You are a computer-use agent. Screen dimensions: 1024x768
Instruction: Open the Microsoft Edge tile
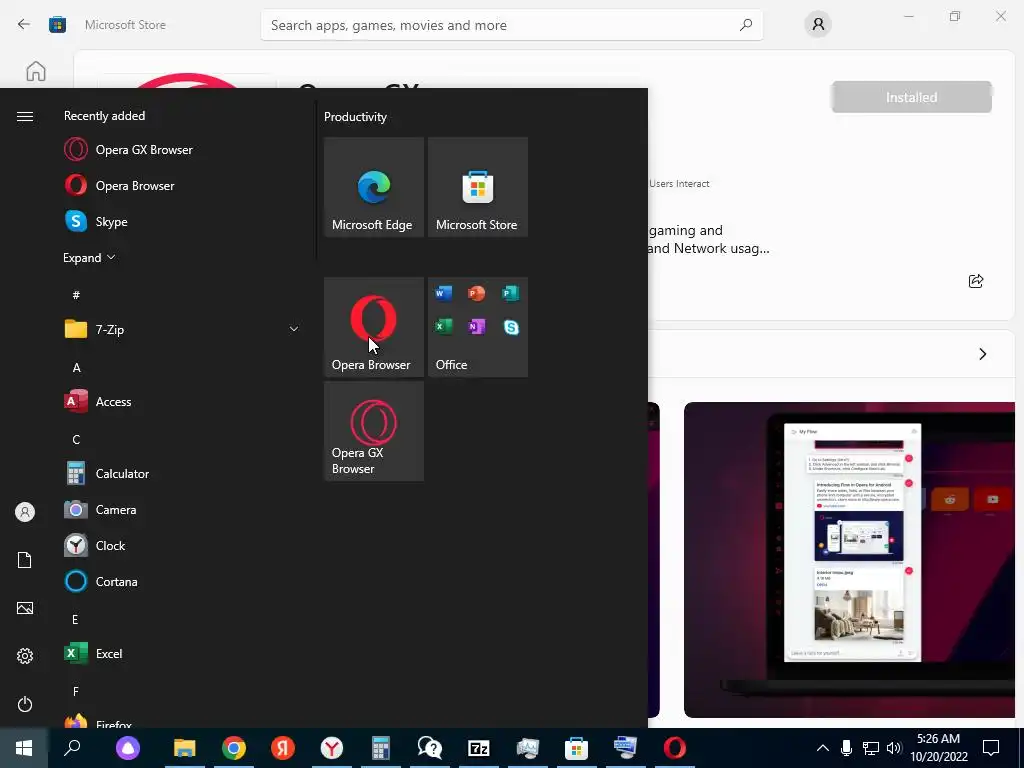pyautogui.click(x=374, y=187)
